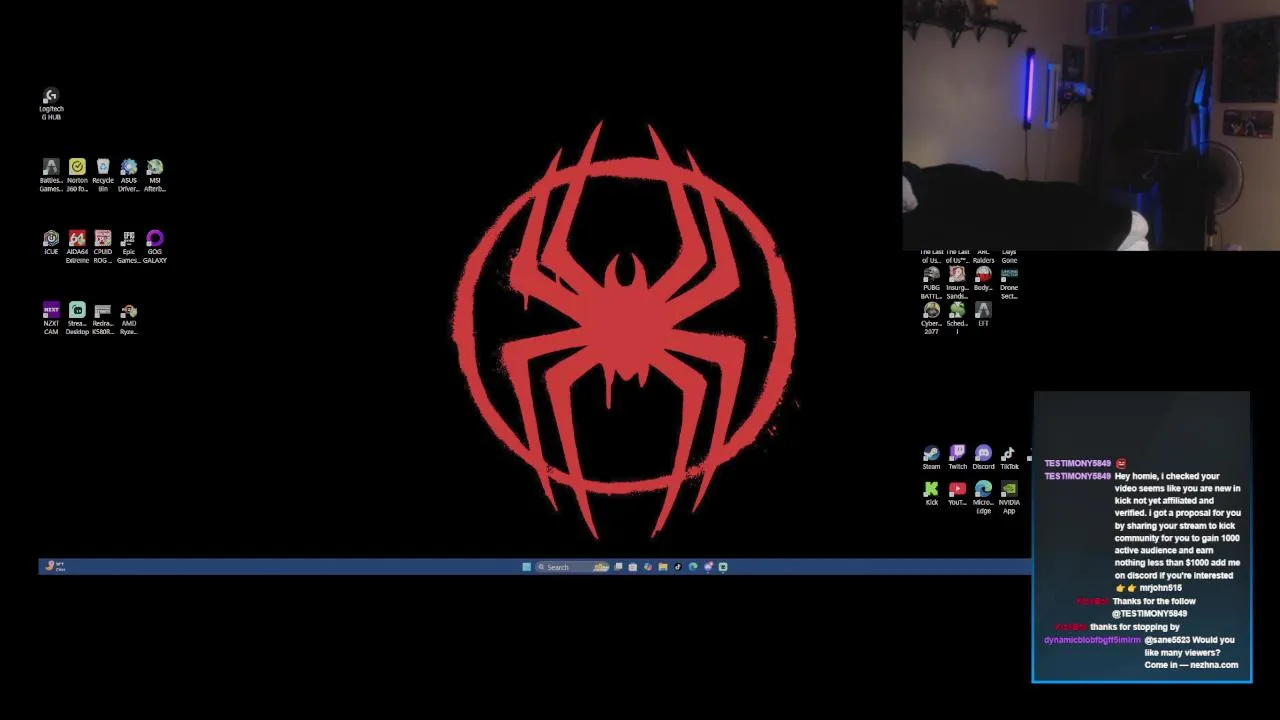Open the Battlestate Games launcher shortcut
1280x720 pixels.
pyautogui.click(x=51, y=175)
